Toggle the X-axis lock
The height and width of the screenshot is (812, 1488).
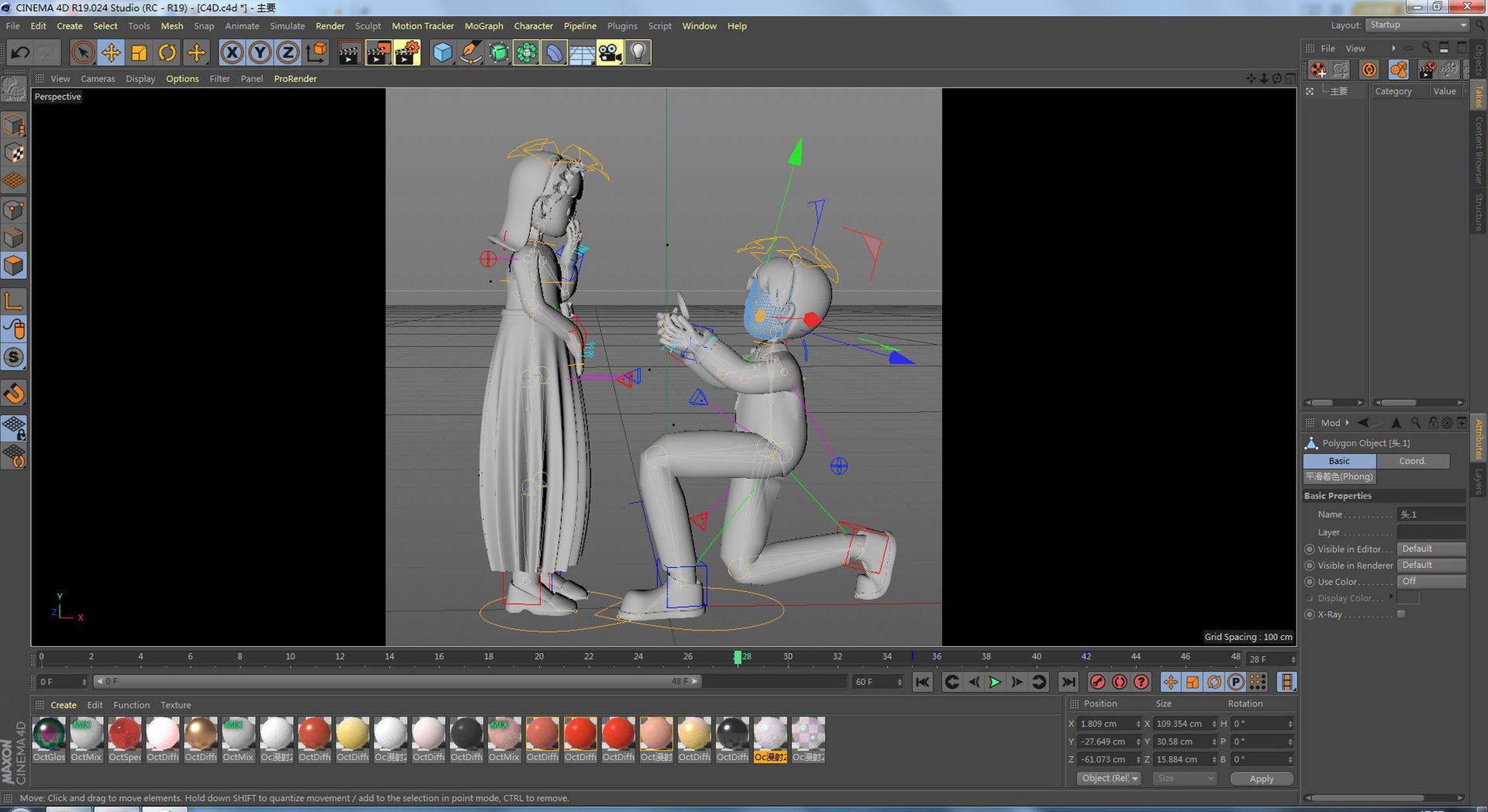pyautogui.click(x=232, y=53)
